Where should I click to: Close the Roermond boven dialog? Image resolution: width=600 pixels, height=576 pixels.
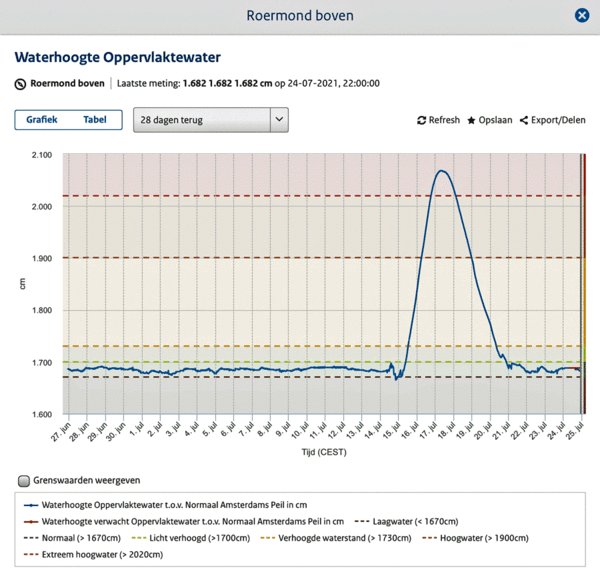(x=582, y=16)
